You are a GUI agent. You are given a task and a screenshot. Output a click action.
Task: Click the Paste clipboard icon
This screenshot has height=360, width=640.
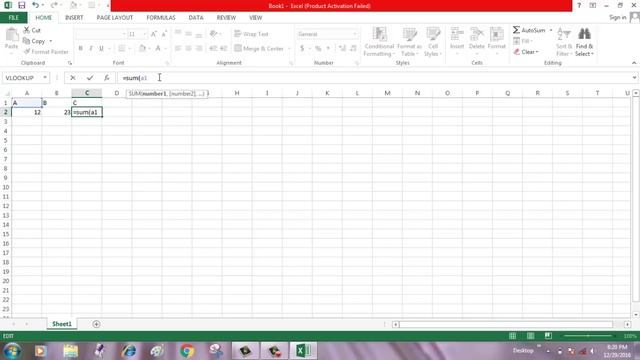tap(11, 35)
